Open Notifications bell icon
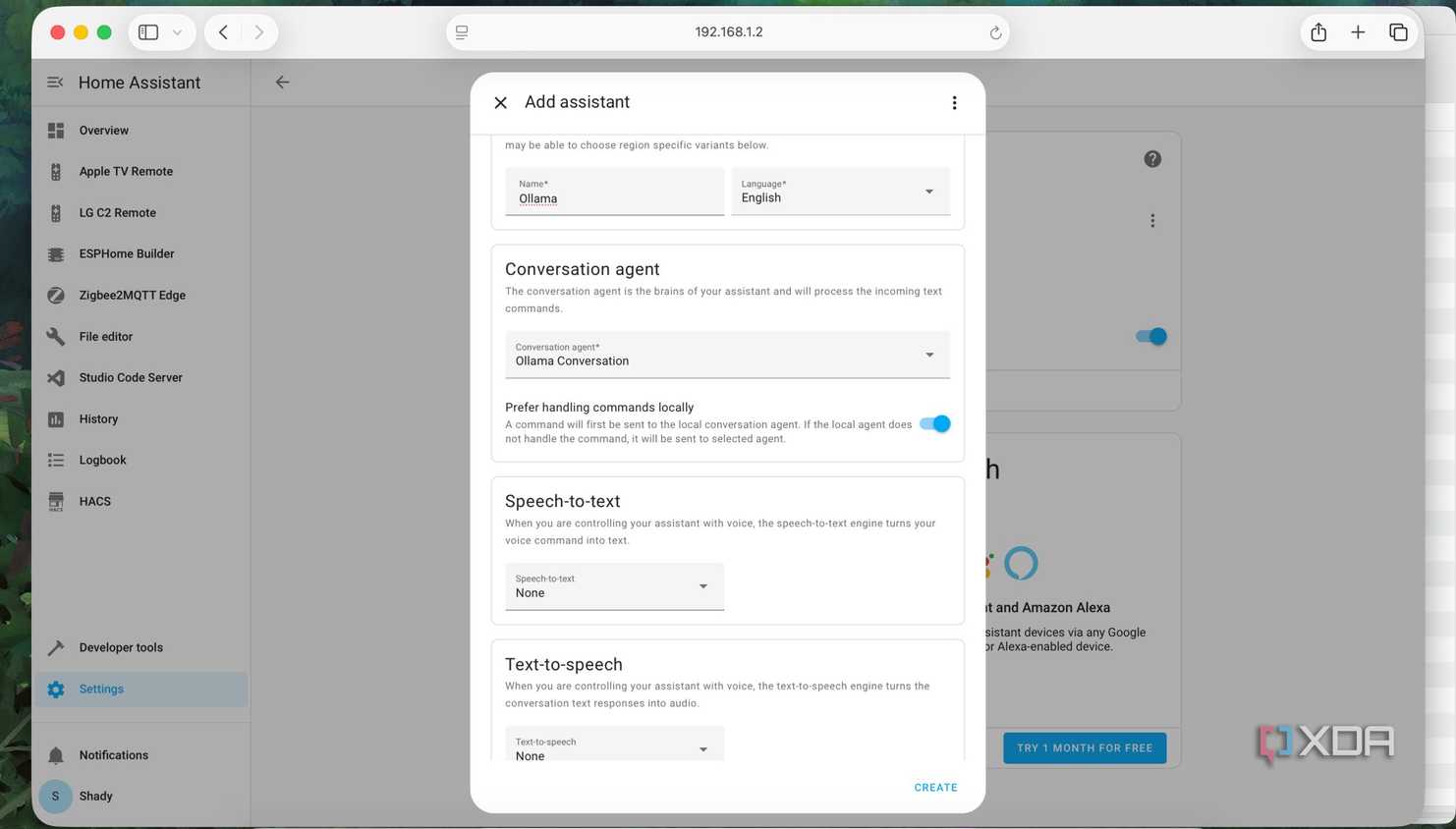This screenshot has width=1456, height=829. click(x=56, y=755)
